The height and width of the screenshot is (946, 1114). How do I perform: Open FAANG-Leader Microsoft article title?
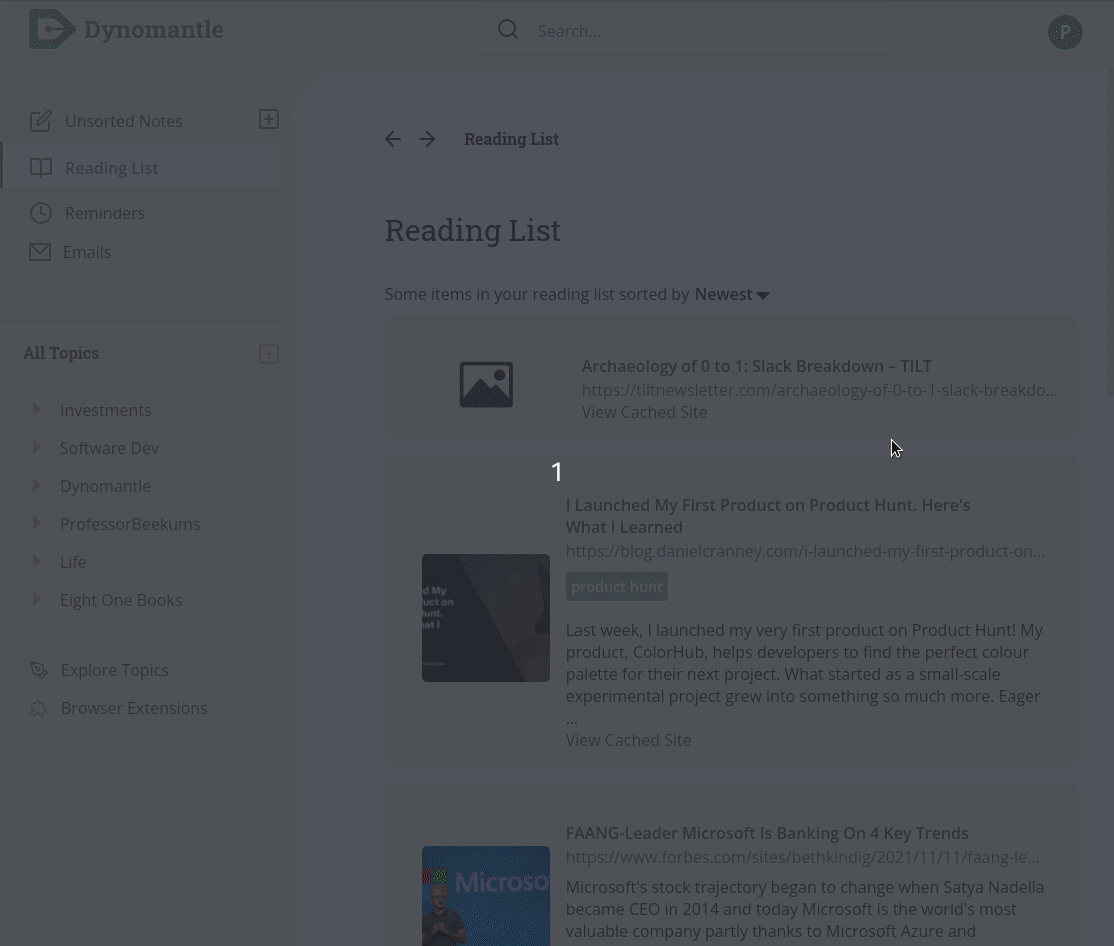767,833
